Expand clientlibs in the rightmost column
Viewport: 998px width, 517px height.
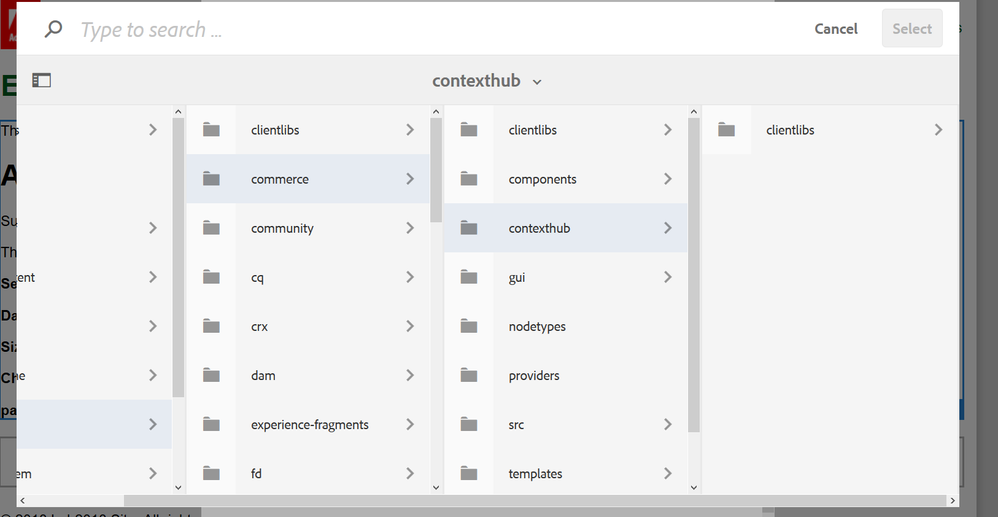click(x=938, y=130)
